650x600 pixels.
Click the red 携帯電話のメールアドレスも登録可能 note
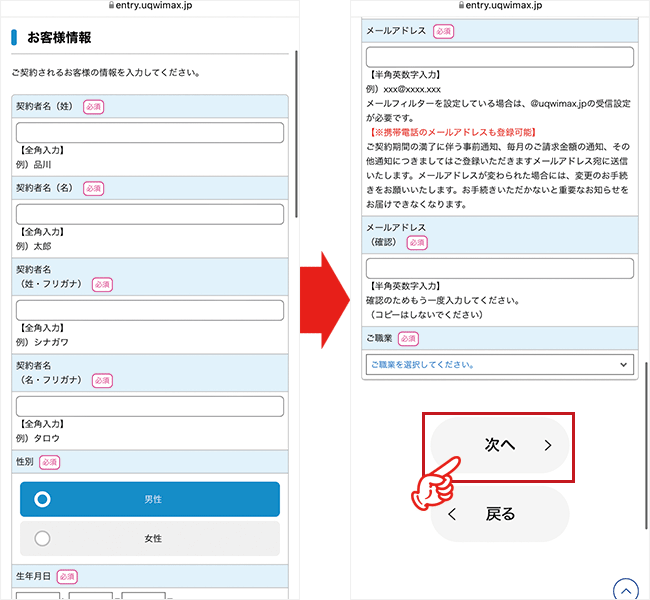[451, 132]
